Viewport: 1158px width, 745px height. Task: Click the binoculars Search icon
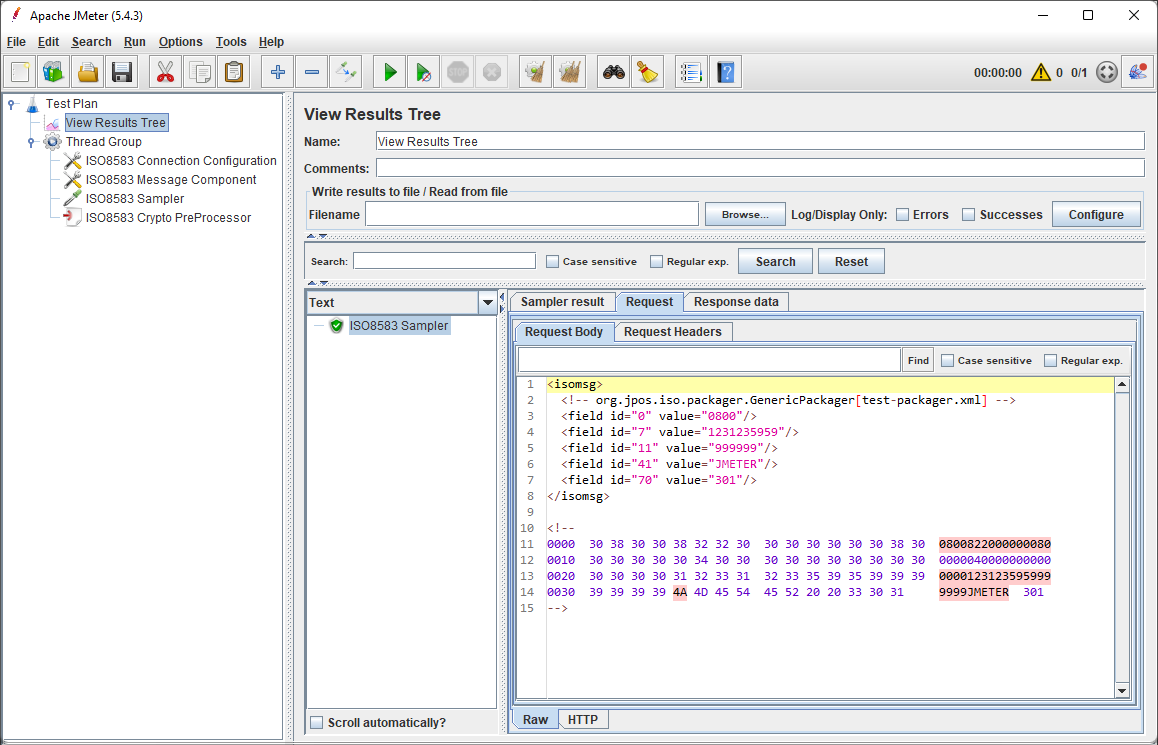(613, 72)
